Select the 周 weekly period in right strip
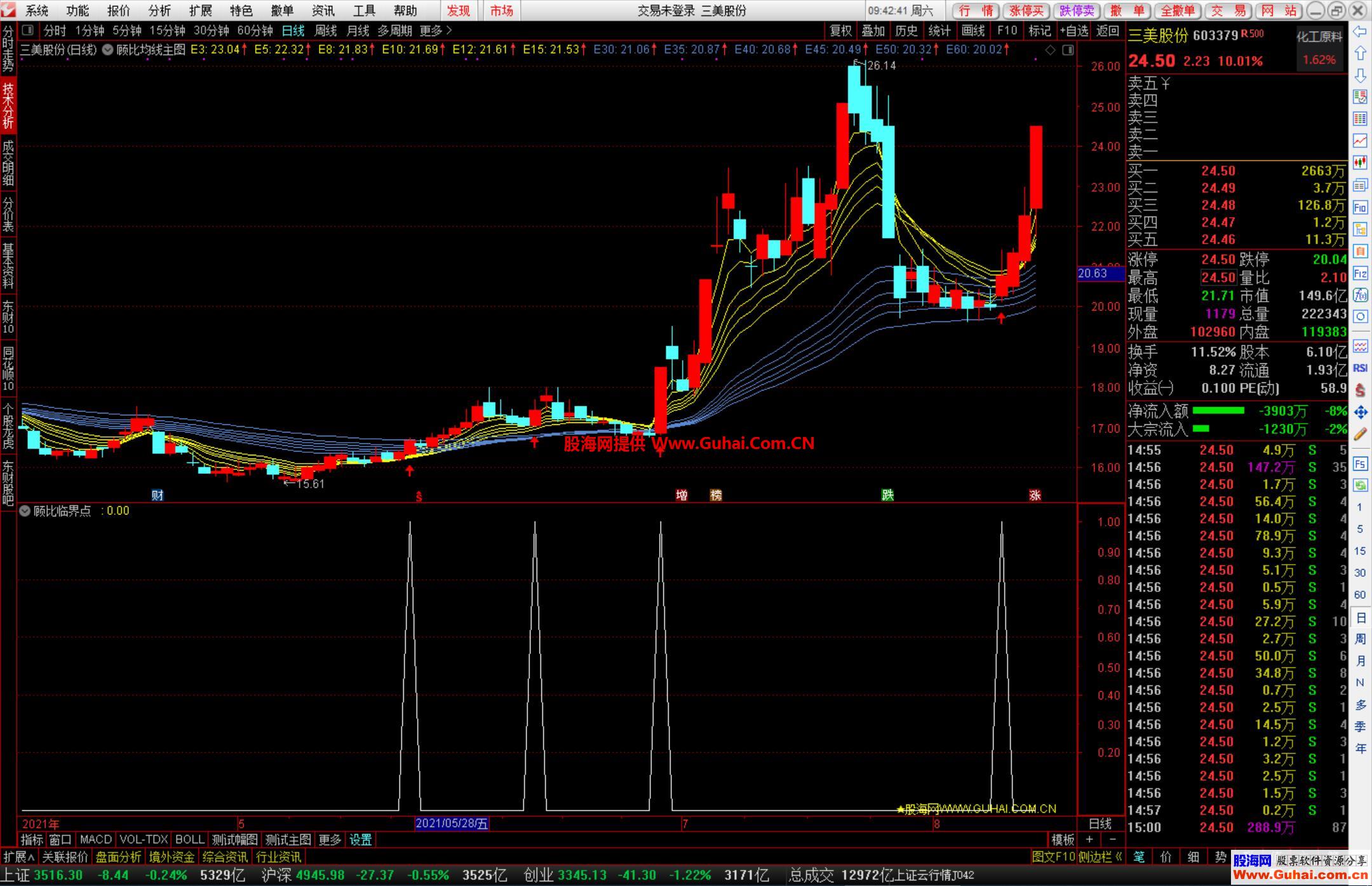1372x886 pixels. coord(1360,638)
